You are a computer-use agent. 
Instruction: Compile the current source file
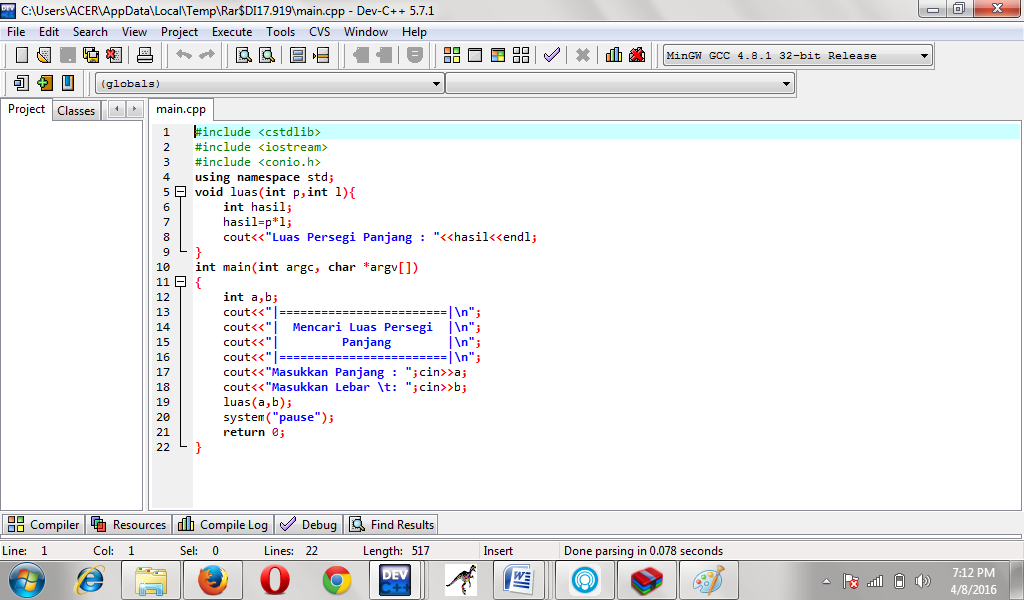pos(451,55)
